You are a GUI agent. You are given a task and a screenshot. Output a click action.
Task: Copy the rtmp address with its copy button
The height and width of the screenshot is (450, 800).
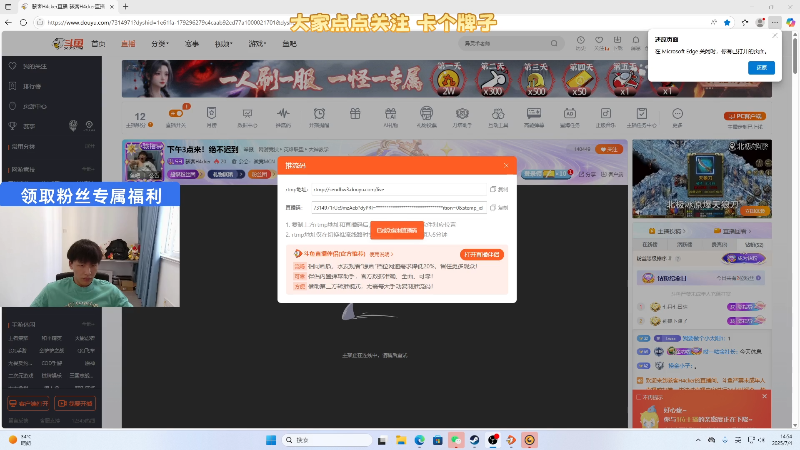(499, 189)
